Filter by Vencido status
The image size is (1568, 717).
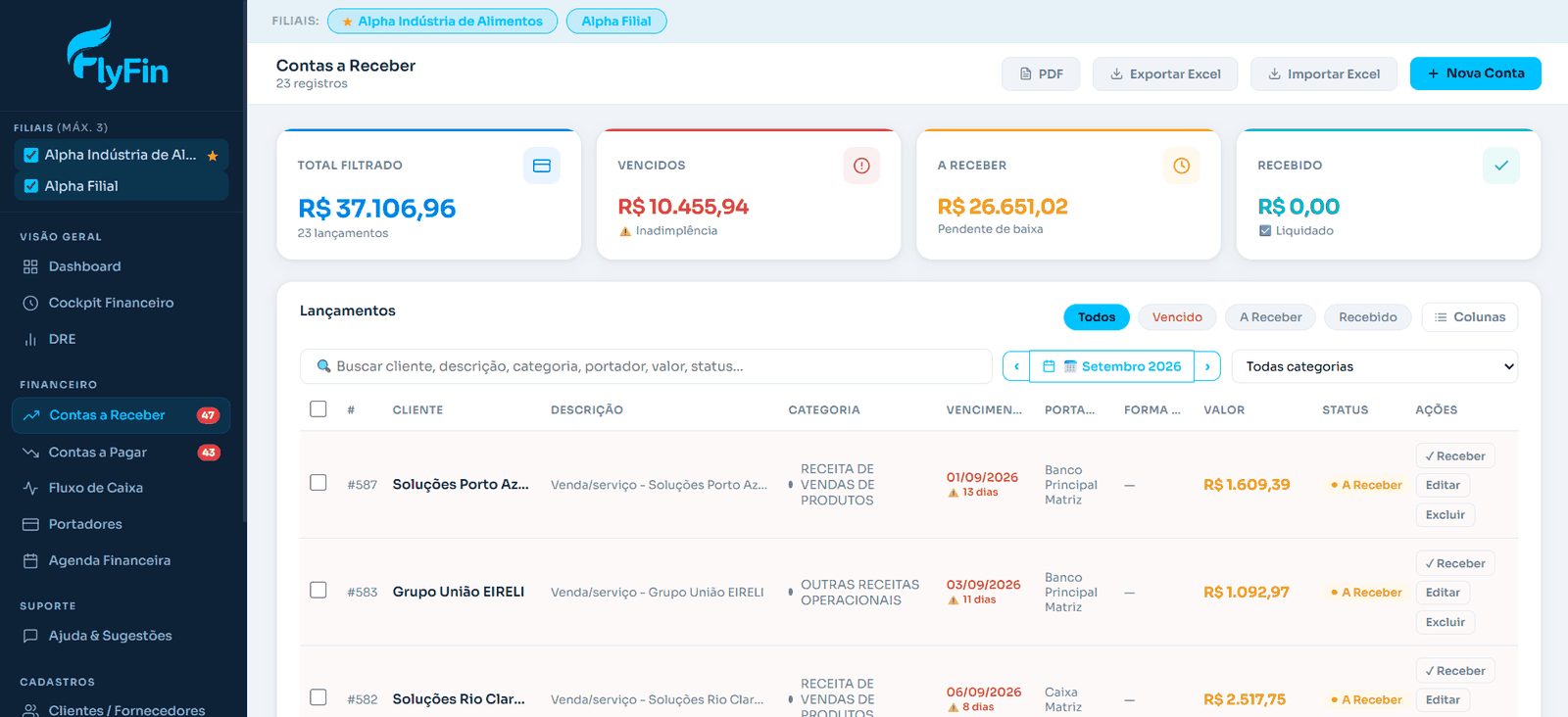tap(1177, 317)
